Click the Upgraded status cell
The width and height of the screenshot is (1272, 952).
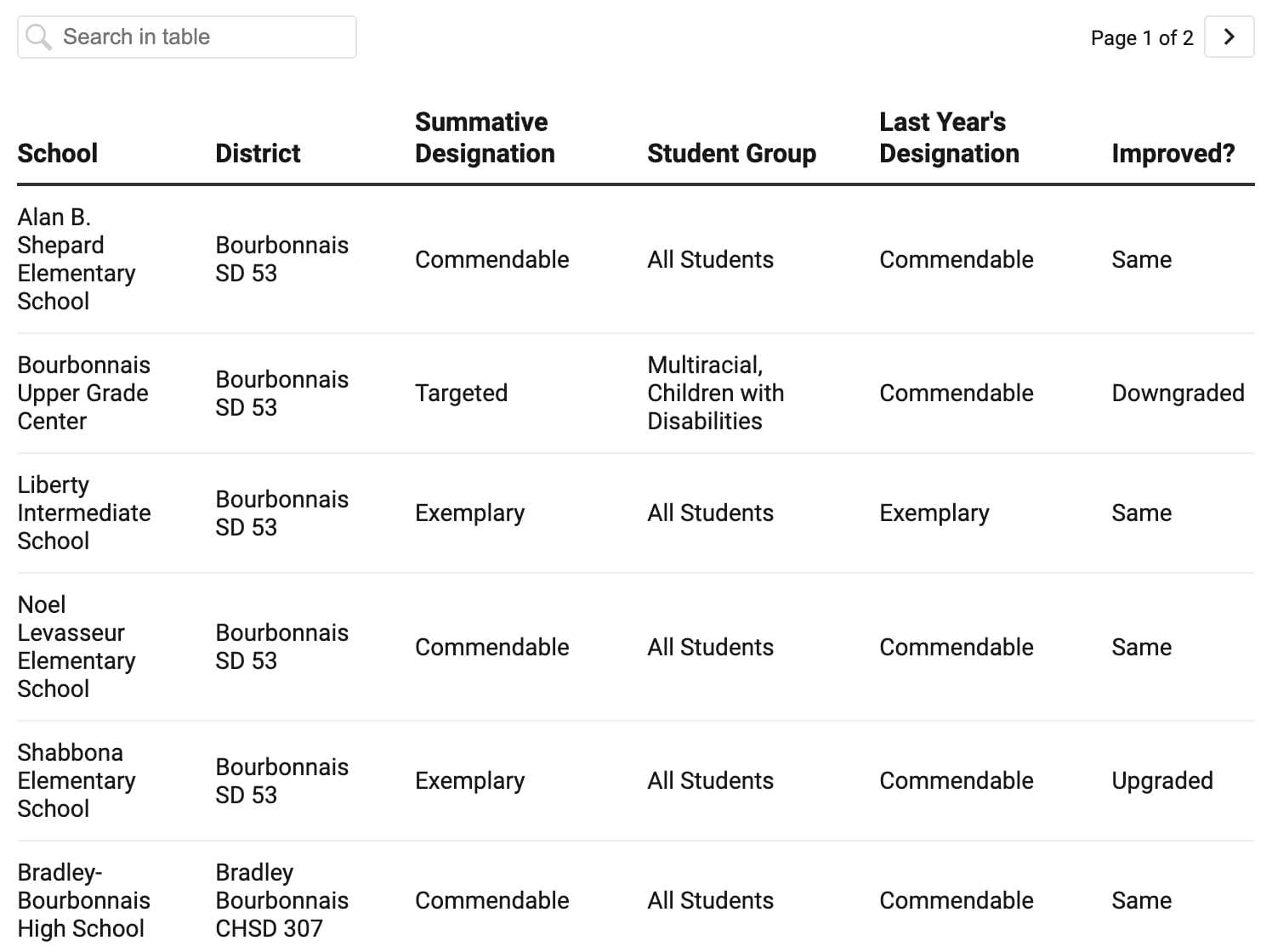pyautogui.click(x=1161, y=780)
